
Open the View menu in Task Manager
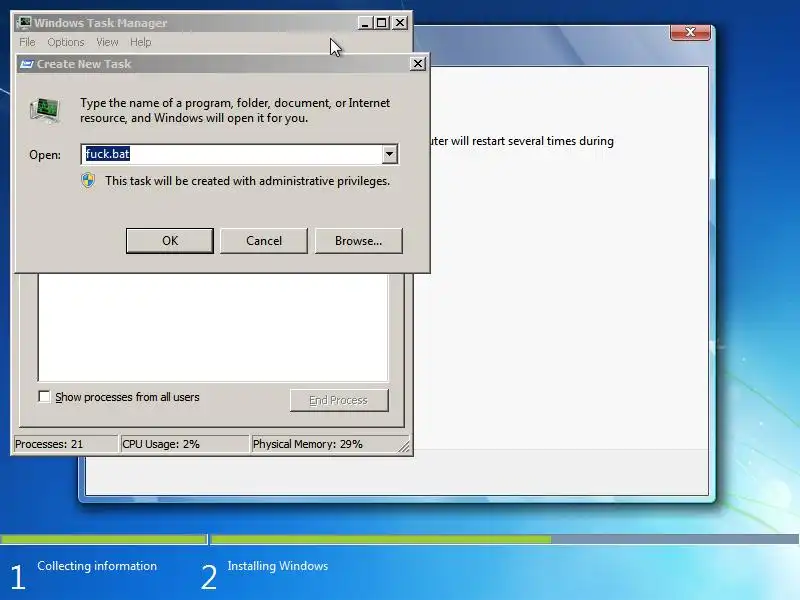(107, 42)
